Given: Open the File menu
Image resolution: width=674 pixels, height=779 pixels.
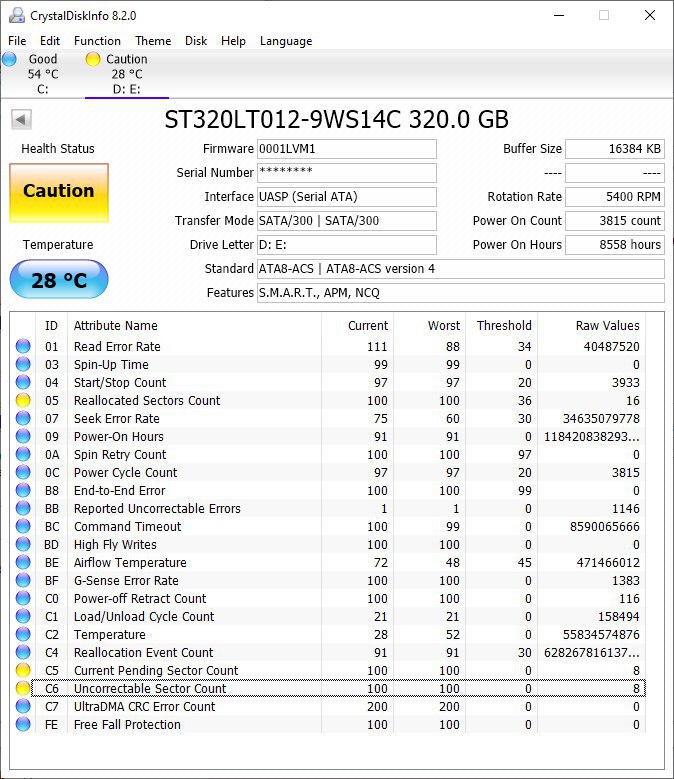Looking at the screenshot, I should point(17,41).
